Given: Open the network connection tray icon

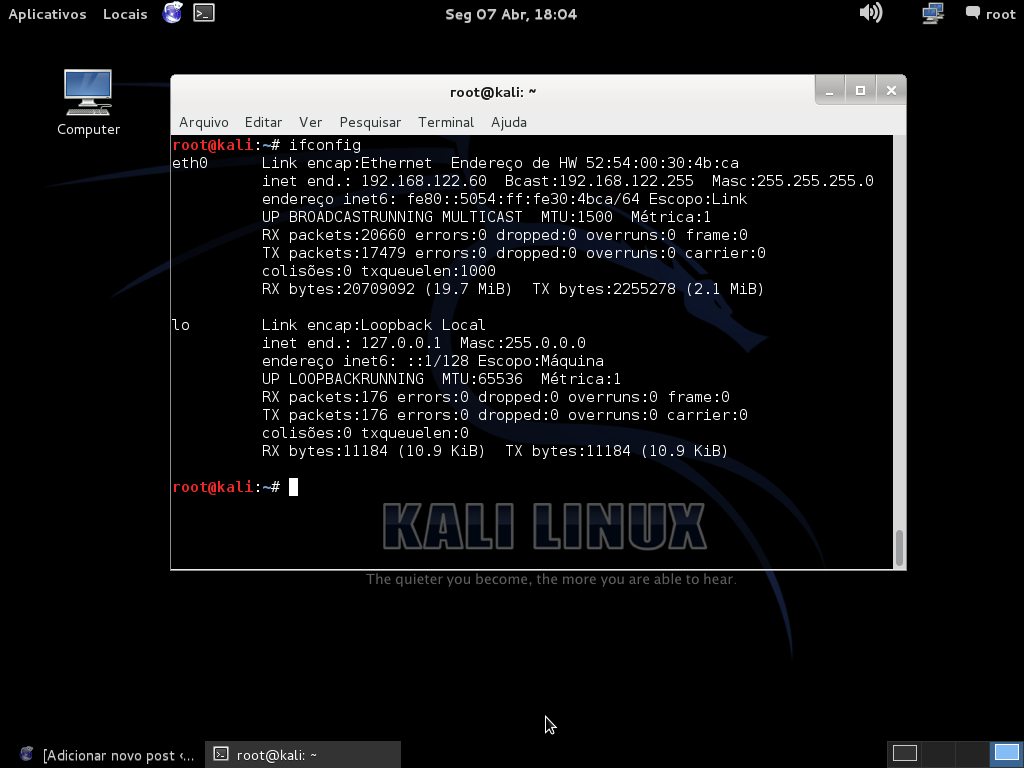Looking at the screenshot, I should click(x=933, y=13).
